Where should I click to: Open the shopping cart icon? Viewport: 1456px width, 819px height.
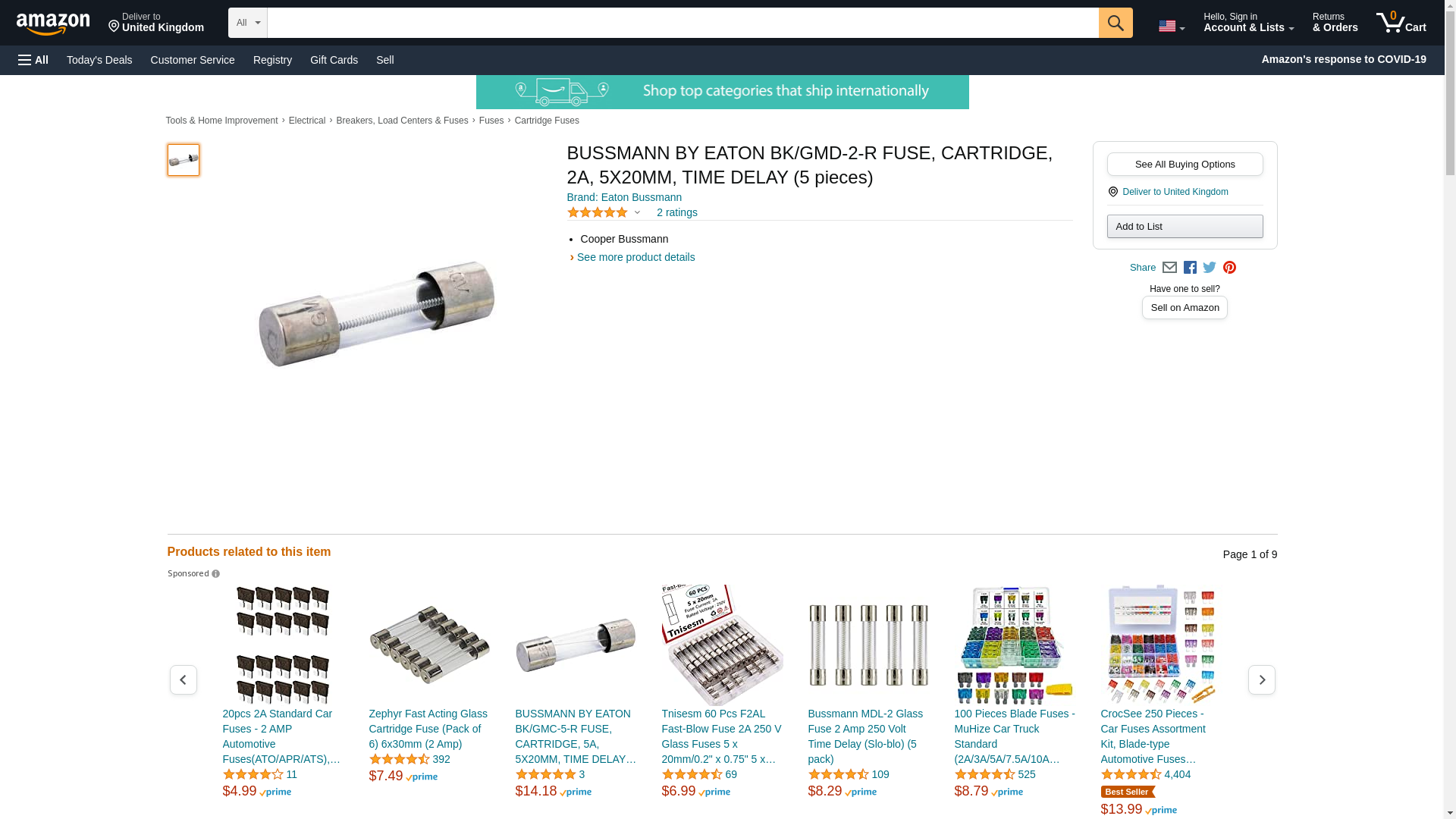pos(1401,22)
